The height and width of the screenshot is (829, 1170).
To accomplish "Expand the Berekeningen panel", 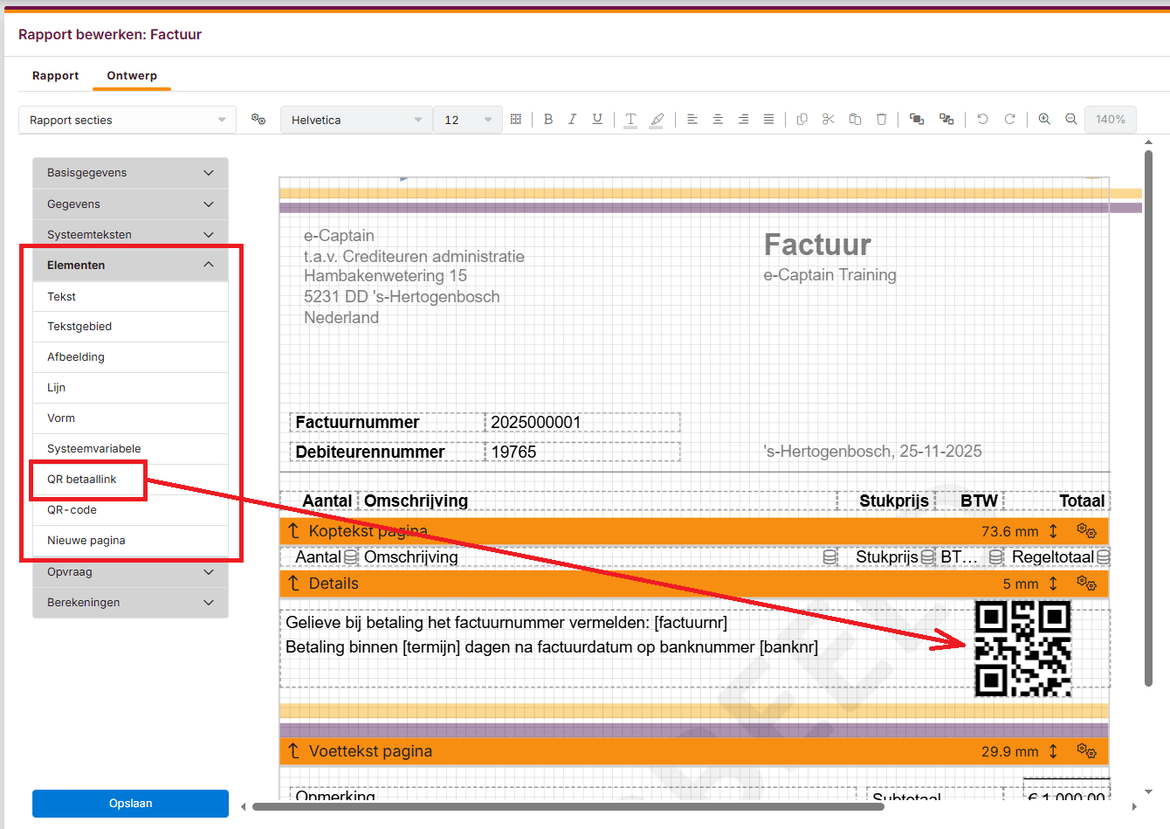I will pos(130,603).
